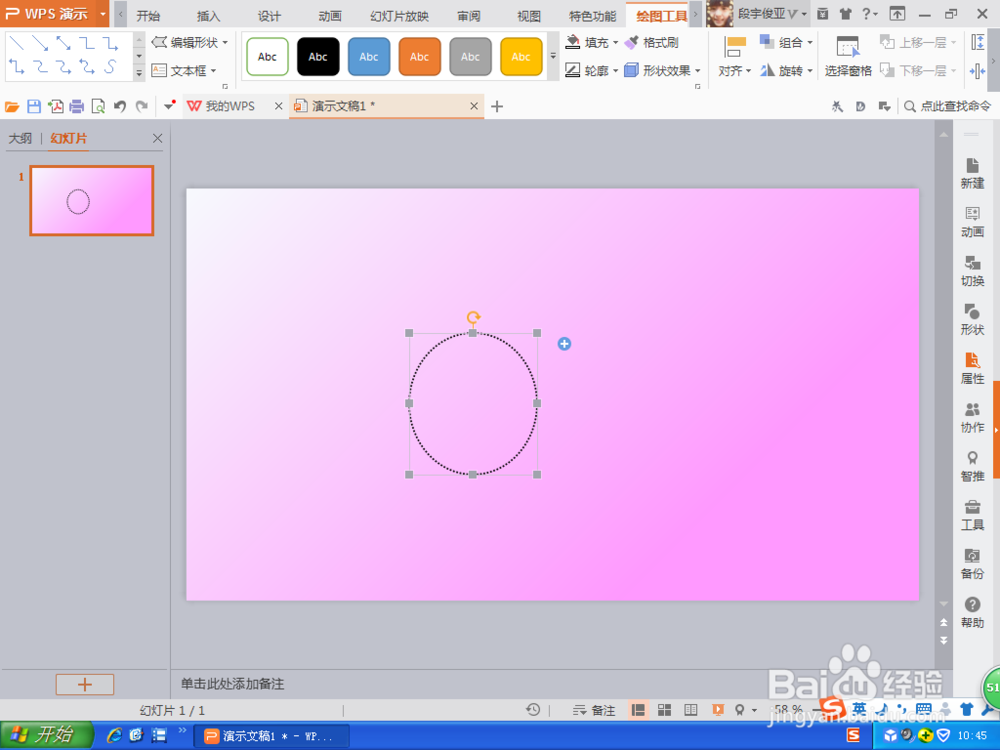Apply yellow Abc shape style

521,57
